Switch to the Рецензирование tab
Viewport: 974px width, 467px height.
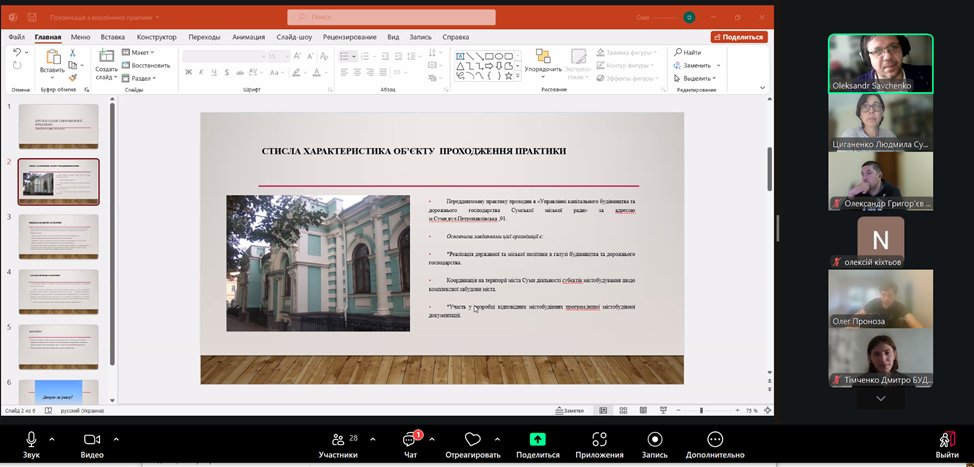[x=350, y=37]
